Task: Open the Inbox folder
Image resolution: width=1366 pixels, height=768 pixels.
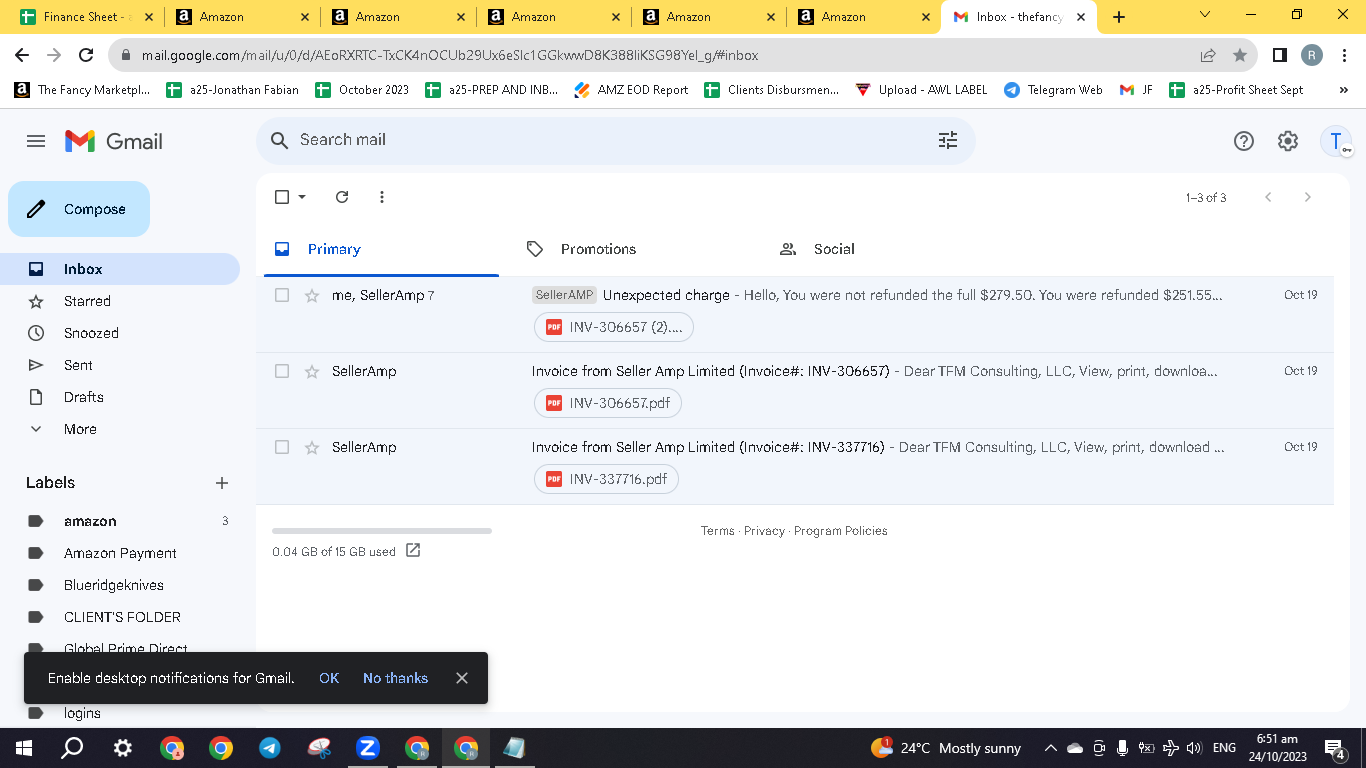Action: (x=120, y=269)
